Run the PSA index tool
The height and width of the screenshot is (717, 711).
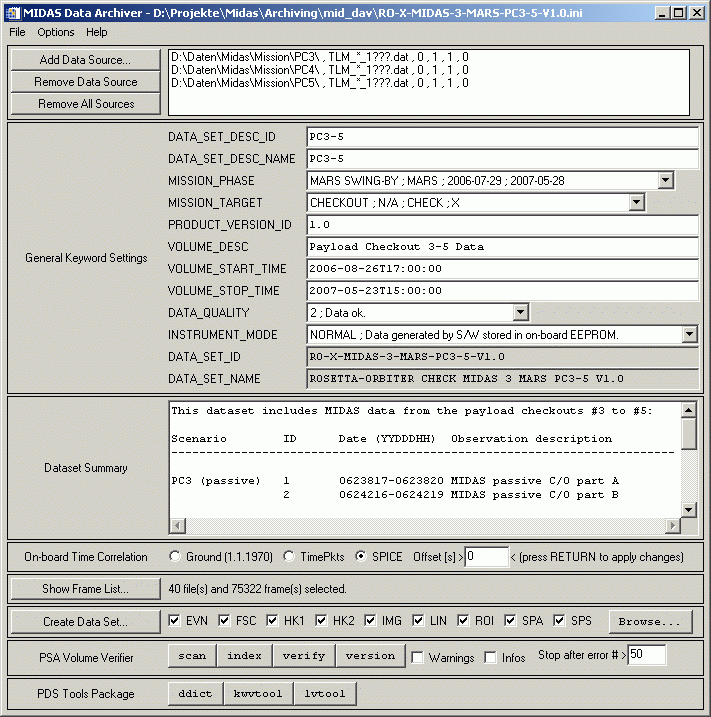[245, 656]
